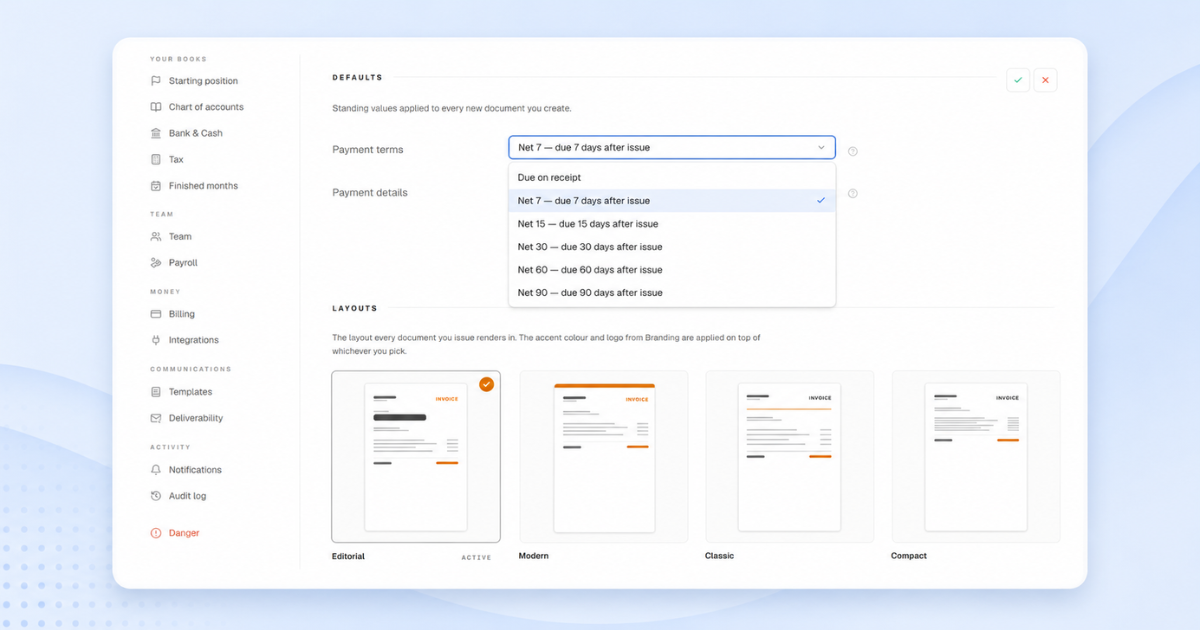Pick Net 15 — due 15 days option
This screenshot has height=630, width=1200.
click(x=672, y=224)
